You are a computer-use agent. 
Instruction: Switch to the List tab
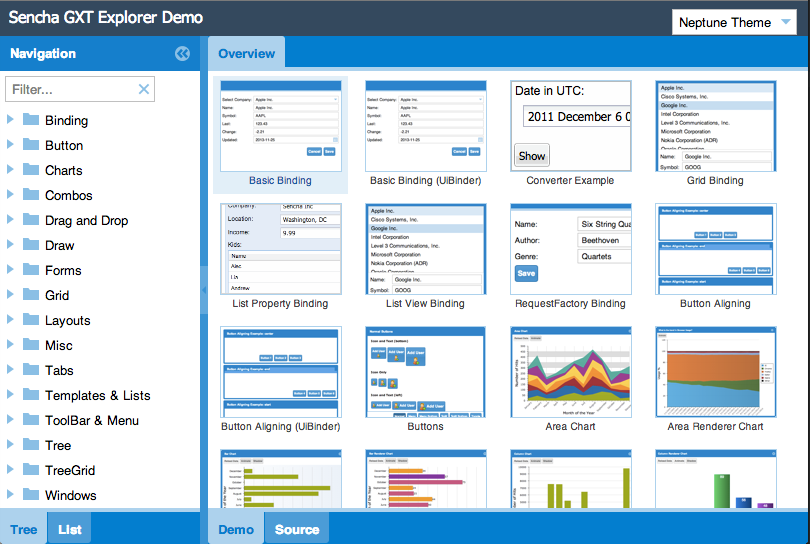pos(70,529)
